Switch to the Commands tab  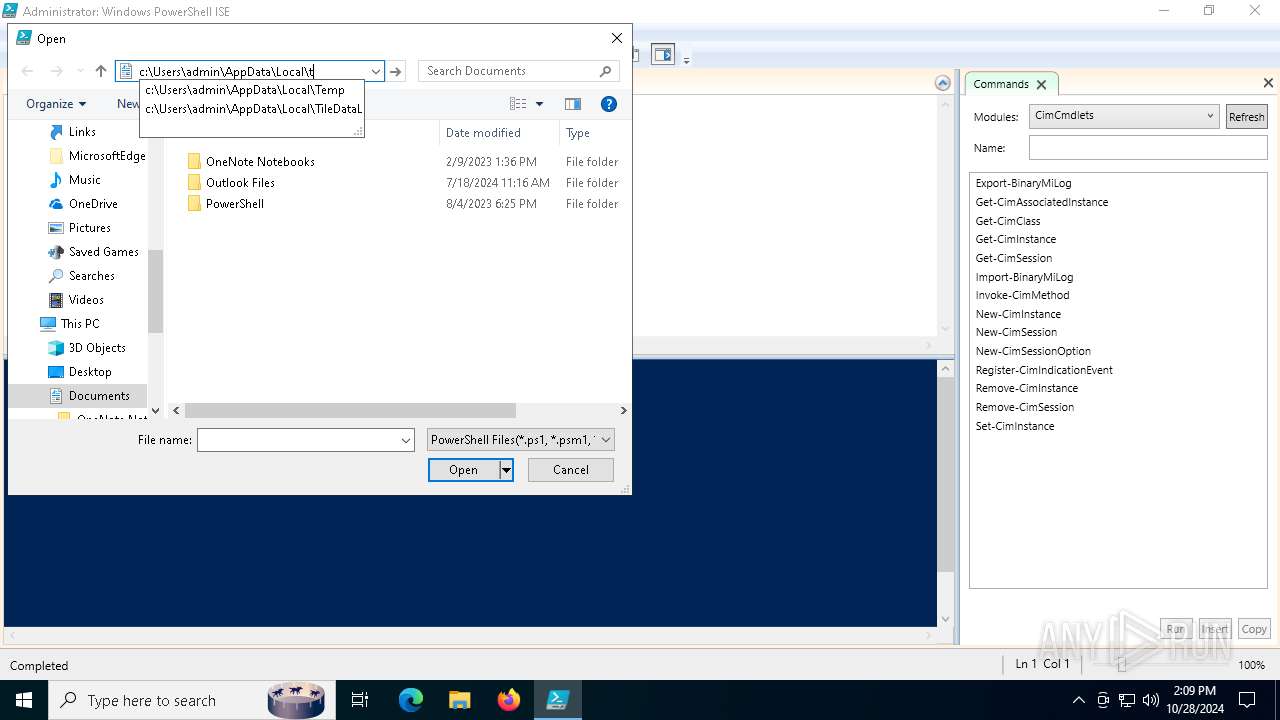[x=1001, y=84]
